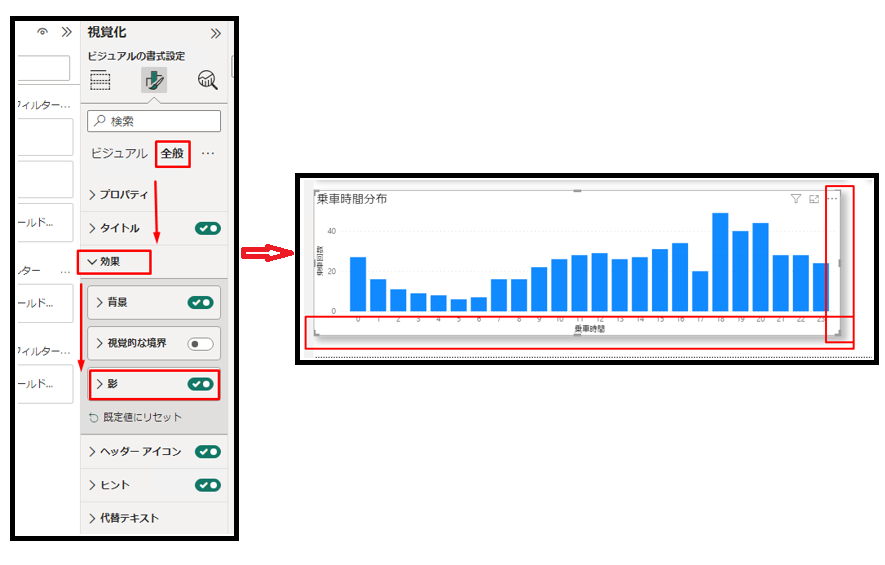Click the bar for hour 0
Image resolution: width=885 pixels, height=565 pixels.
[358, 284]
